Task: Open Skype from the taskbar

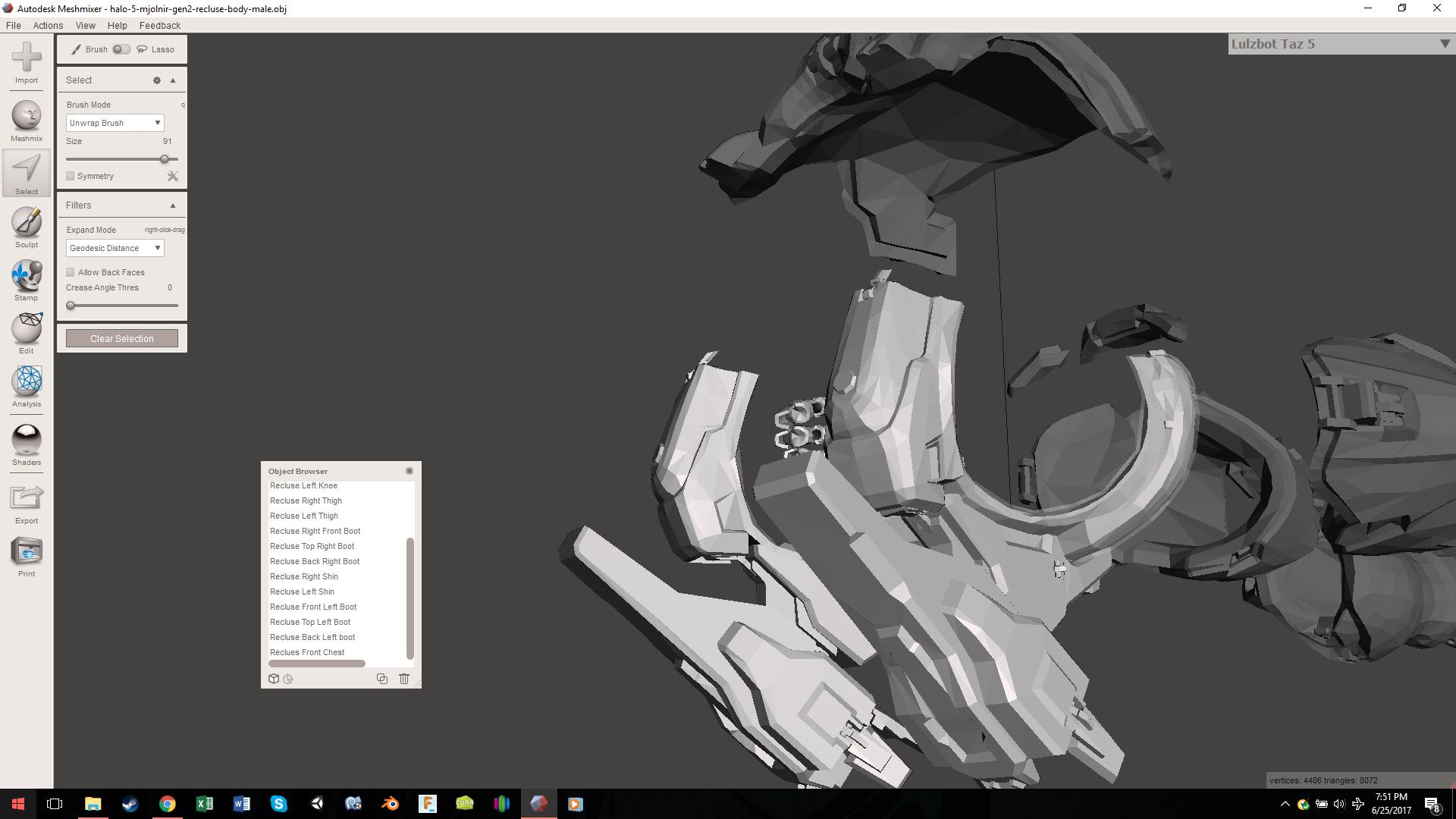Action: (278, 804)
